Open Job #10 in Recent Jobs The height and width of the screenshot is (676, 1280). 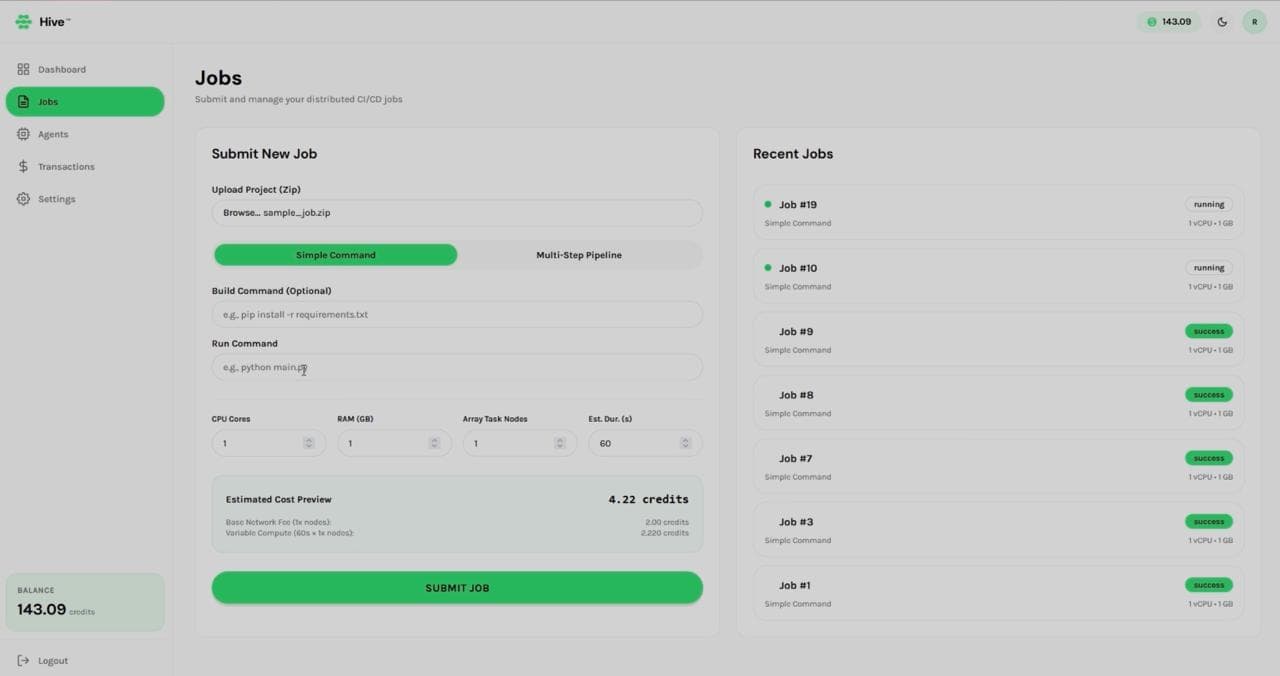point(998,276)
